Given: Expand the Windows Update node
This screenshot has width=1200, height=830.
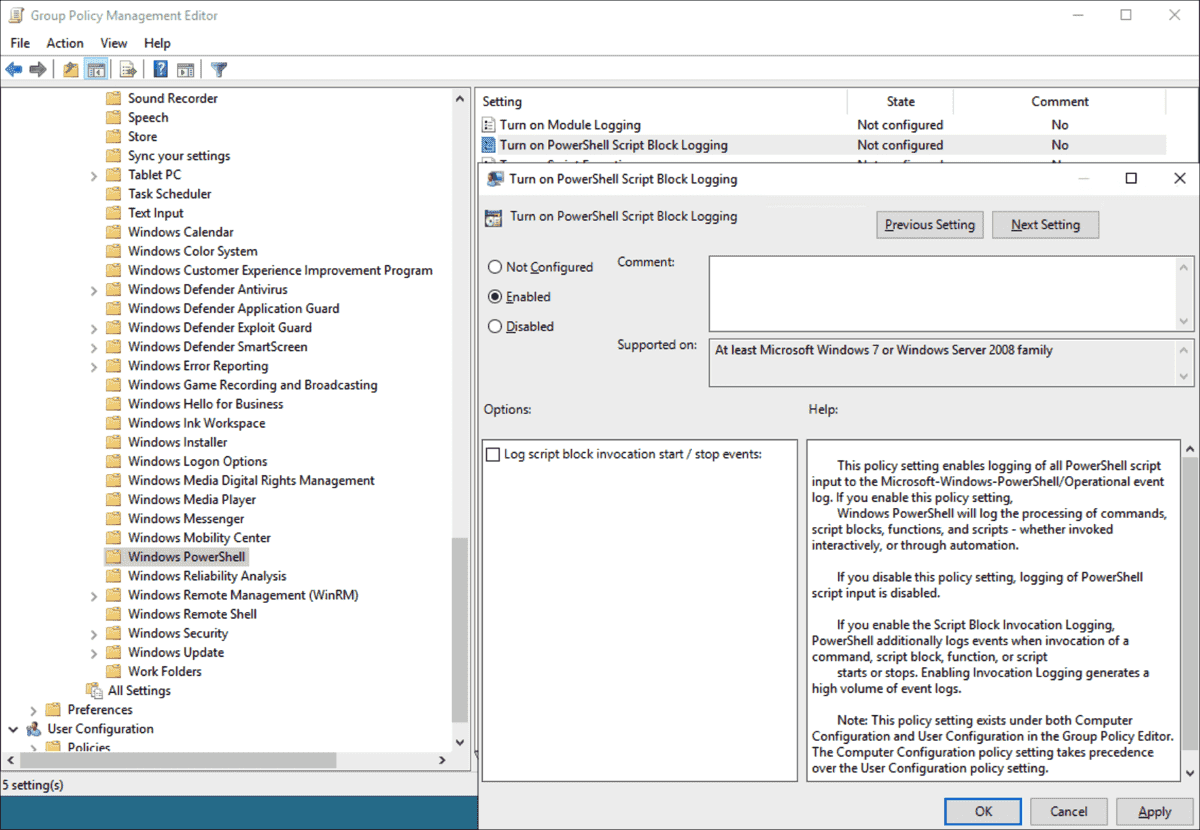Looking at the screenshot, I should (93, 651).
